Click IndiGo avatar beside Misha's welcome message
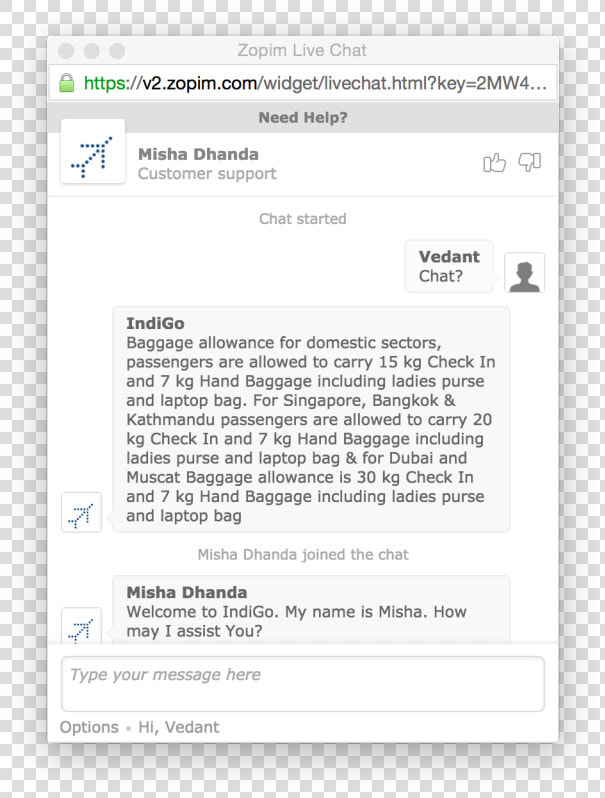The width and height of the screenshot is (605, 798). click(x=81, y=626)
